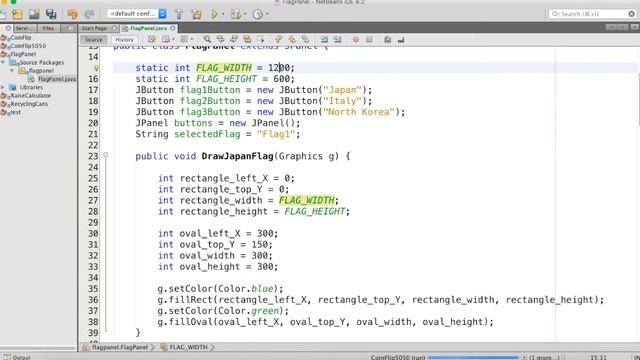Click the Debug Project icon

click(236, 14)
